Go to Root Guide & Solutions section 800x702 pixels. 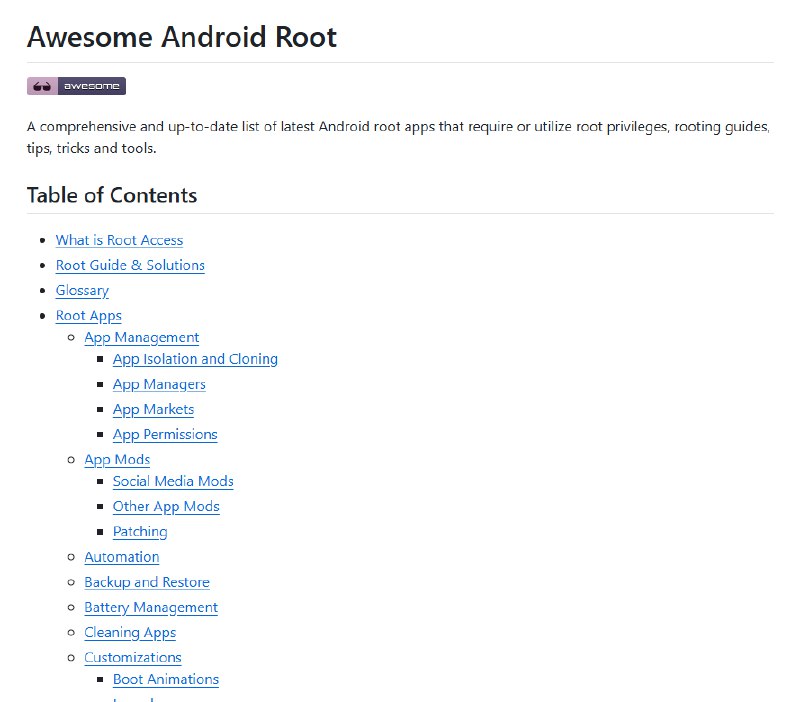[130, 265]
